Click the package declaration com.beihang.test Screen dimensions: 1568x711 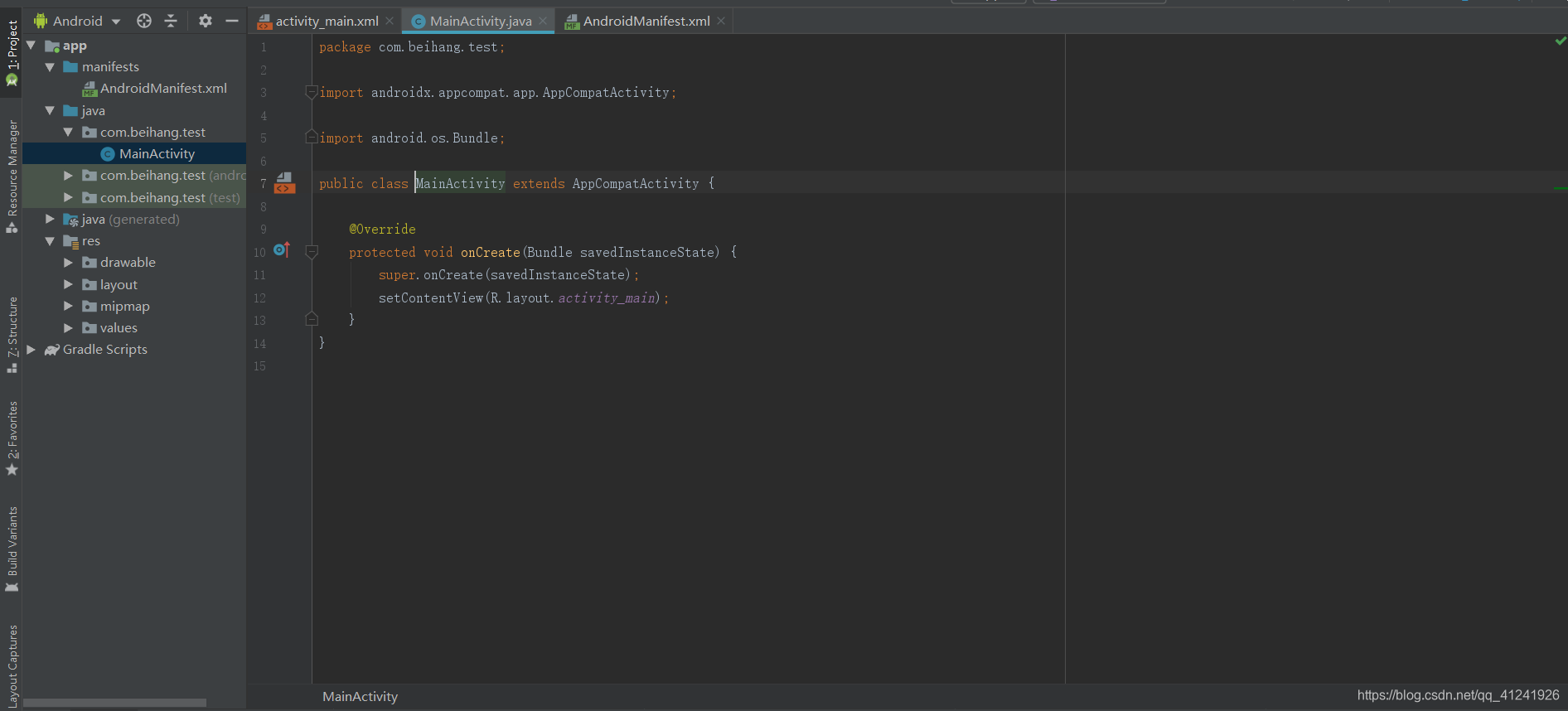(438, 47)
